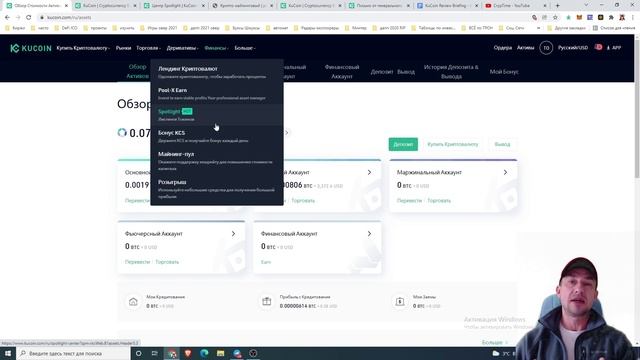The image size is (640, 360).
Task: Click Earn in Financial Account card
Action: click(266, 262)
